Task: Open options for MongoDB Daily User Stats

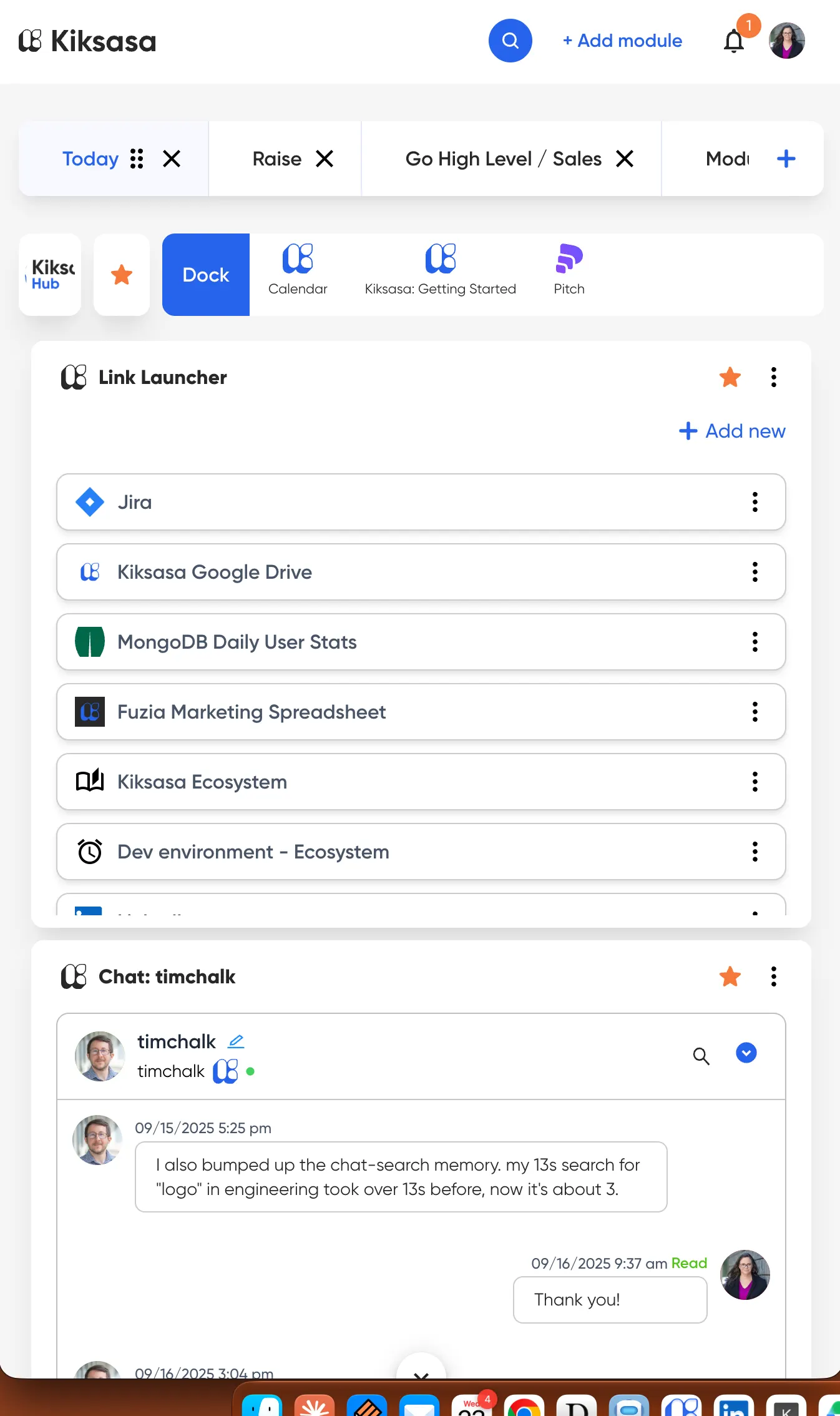Action: (755, 642)
